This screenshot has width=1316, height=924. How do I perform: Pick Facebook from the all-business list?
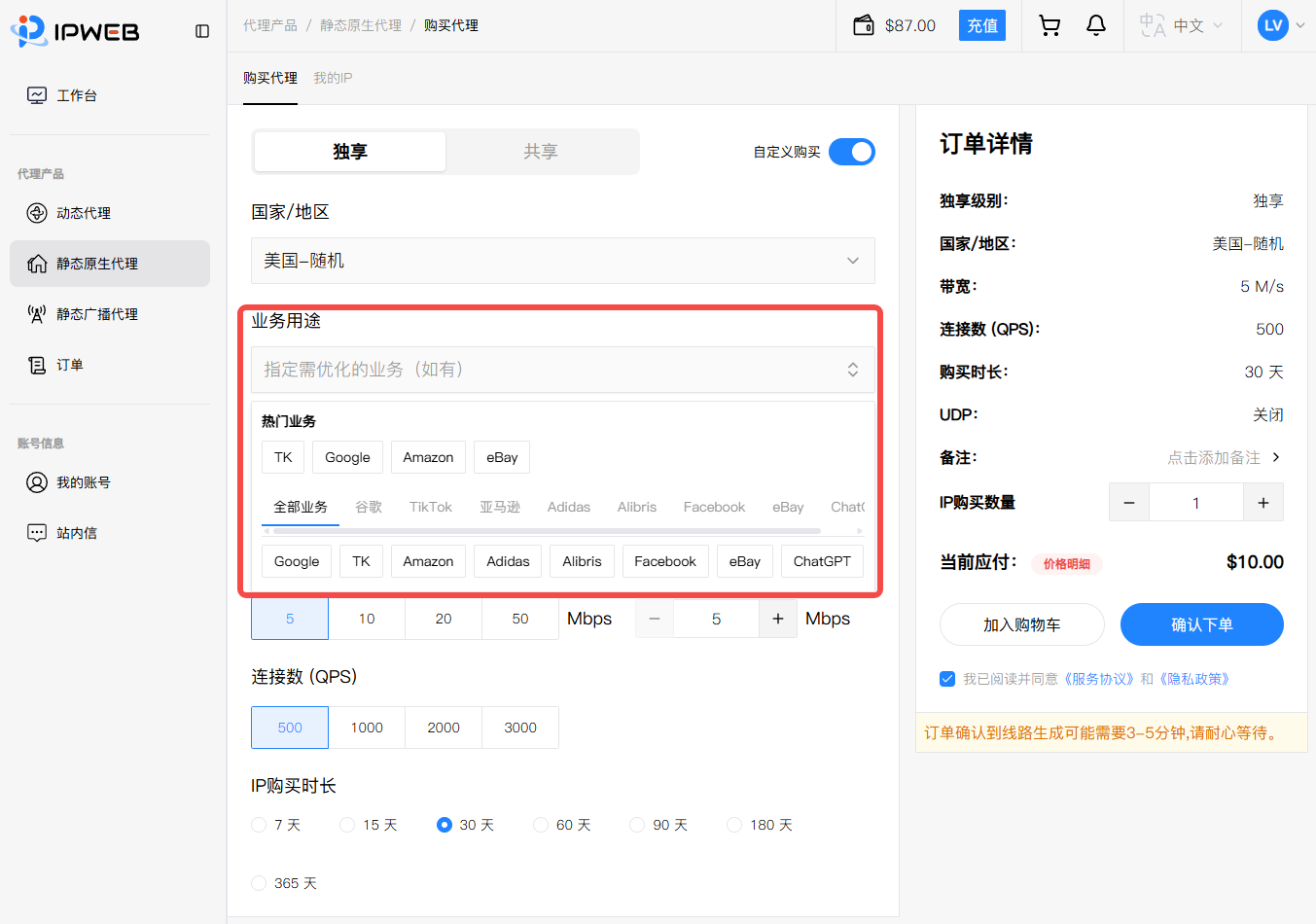[x=665, y=561]
